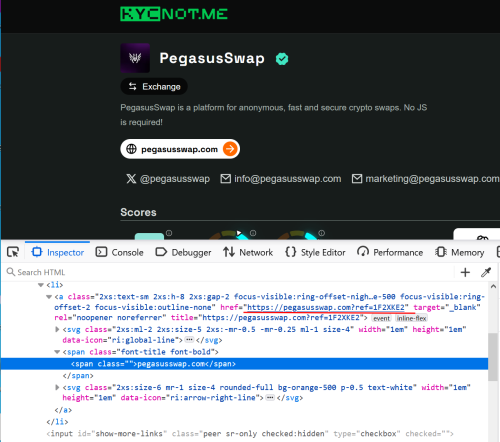The width and height of the screenshot is (500, 442).
Task: Switch to the Debugger tab
Action: [183, 252]
